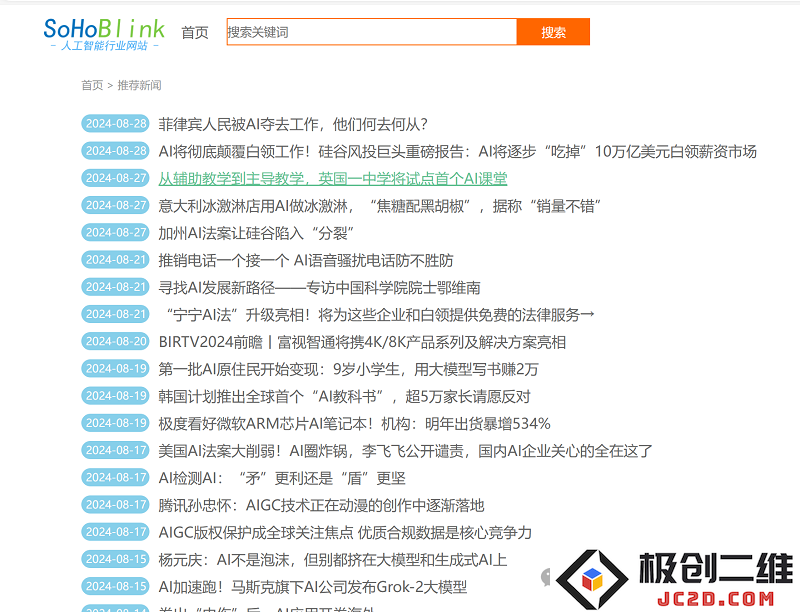The image size is (800, 612).
Task: Open article 第一批AI原住民开始变现
Action: pyautogui.click(x=348, y=369)
